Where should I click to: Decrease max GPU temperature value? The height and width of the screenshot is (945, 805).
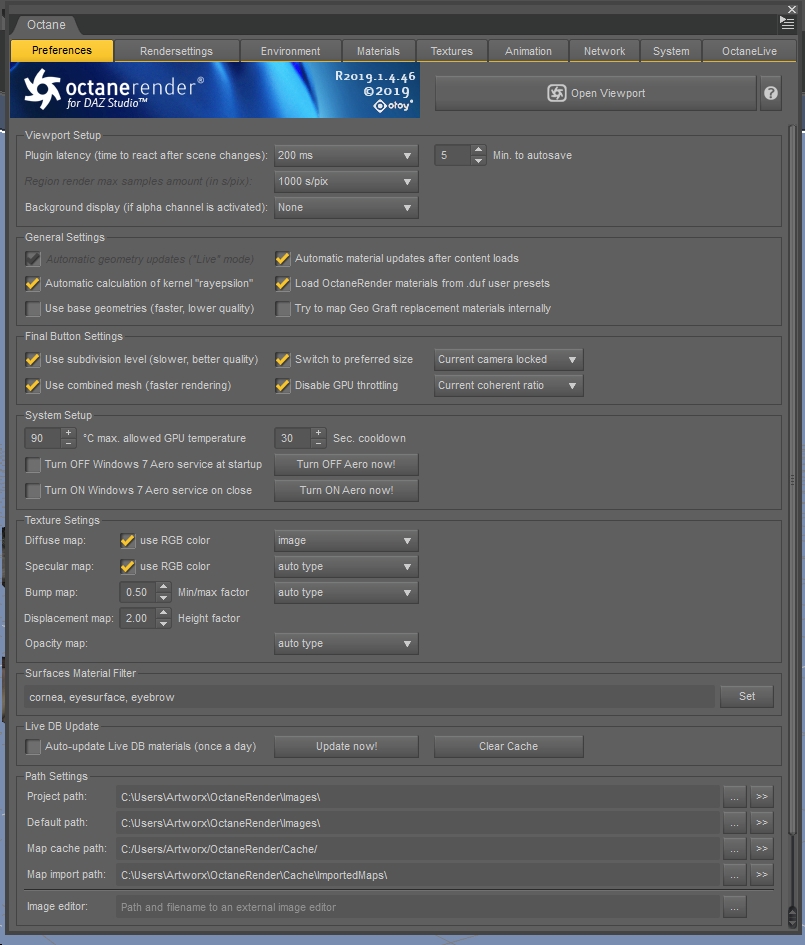click(68, 444)
